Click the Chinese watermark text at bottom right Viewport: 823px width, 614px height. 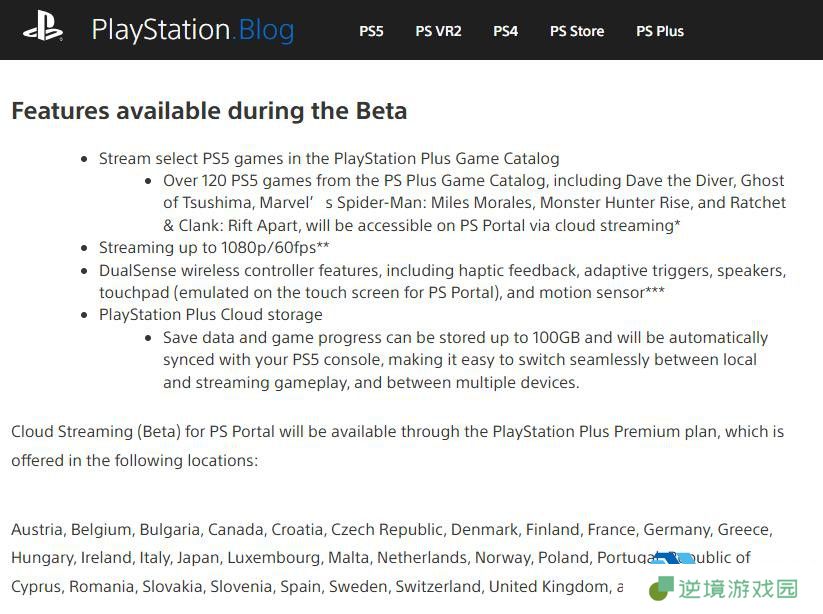pos(737,589)
